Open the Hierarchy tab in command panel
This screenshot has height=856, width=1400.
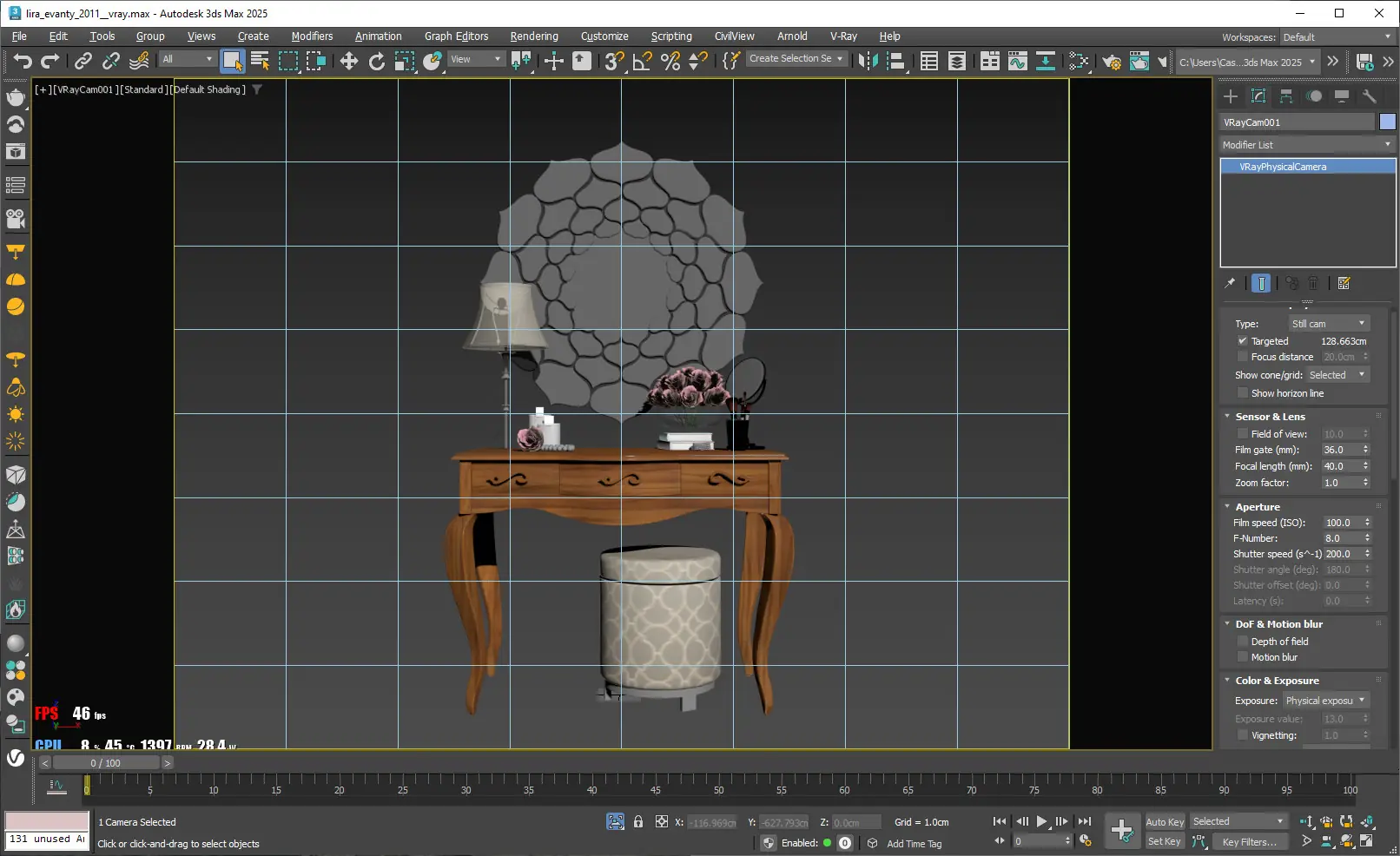tap(1286, 96)
